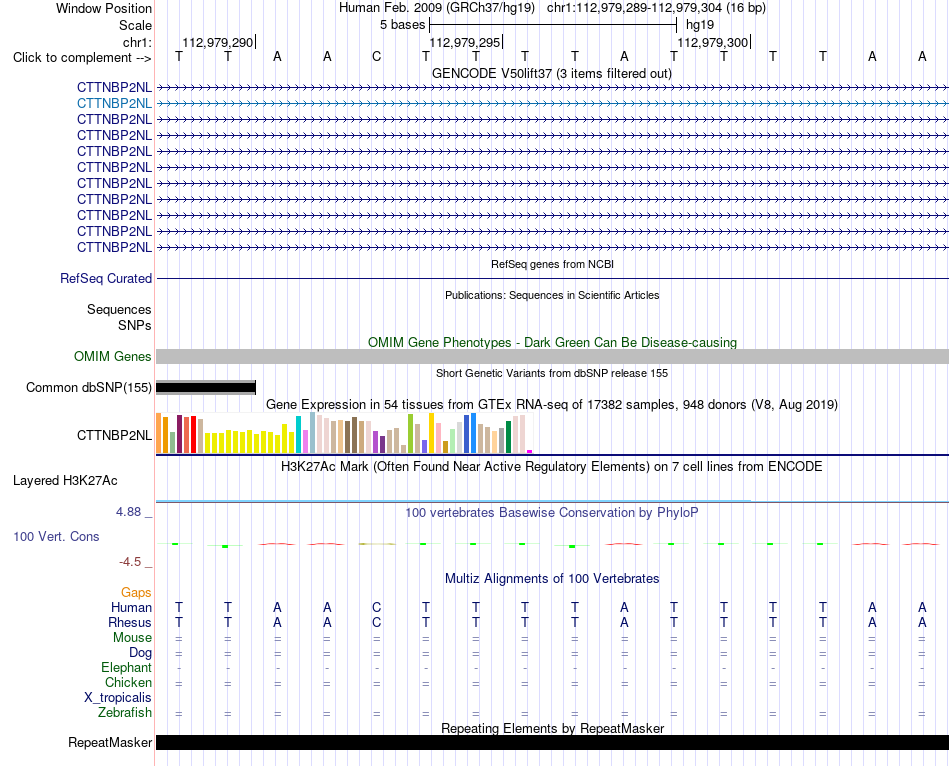Click the cyan bar in the GTEx chart
The image size is (950, 766).
click(x=298, y=435)
